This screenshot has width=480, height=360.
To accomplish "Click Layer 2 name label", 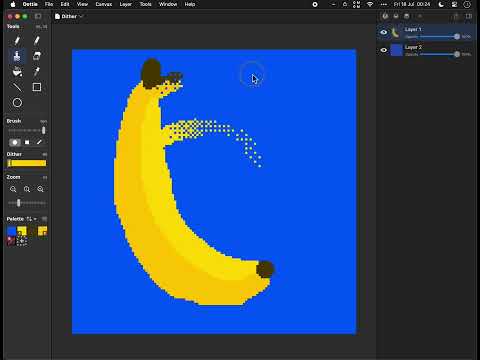I will (x=413, y=47).
